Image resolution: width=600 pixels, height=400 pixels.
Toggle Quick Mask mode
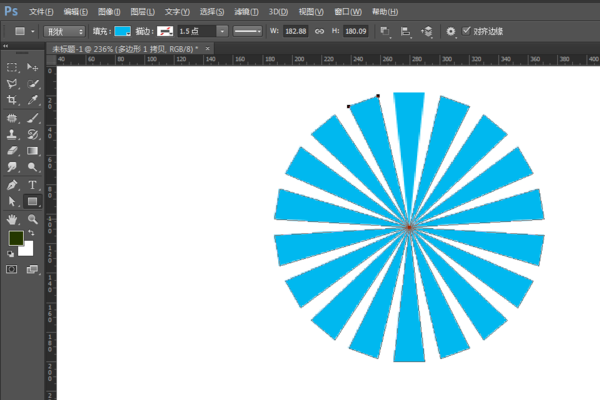(x=12, y=269)
